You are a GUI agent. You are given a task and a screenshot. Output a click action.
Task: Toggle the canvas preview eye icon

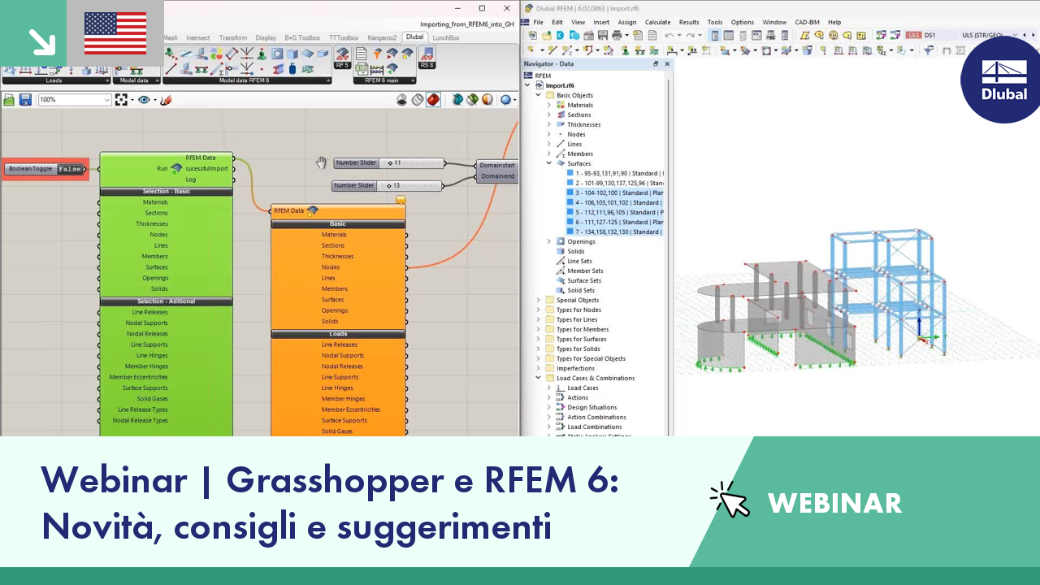[143, 99]
